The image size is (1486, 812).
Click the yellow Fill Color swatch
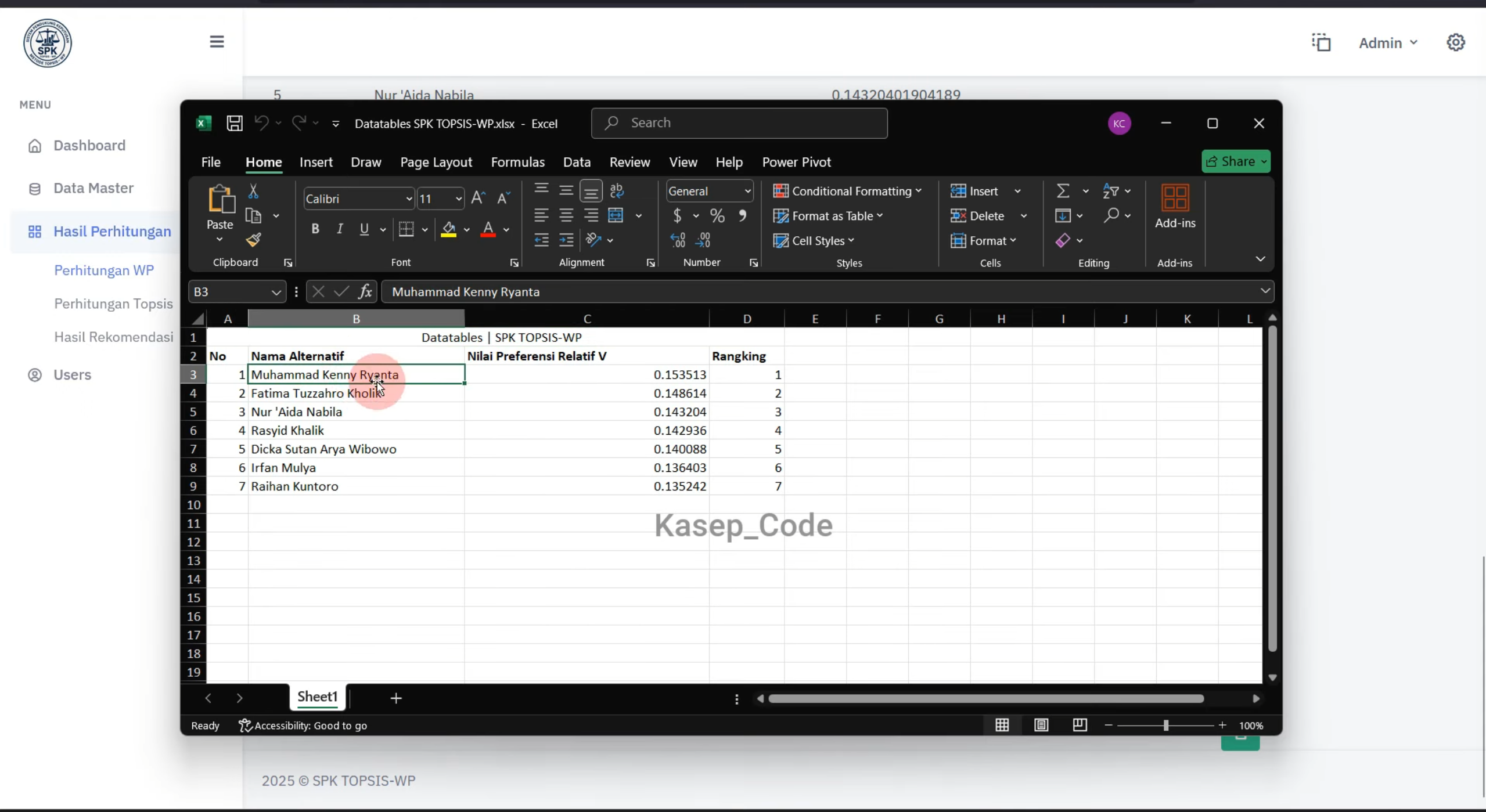tap(448, 230)
